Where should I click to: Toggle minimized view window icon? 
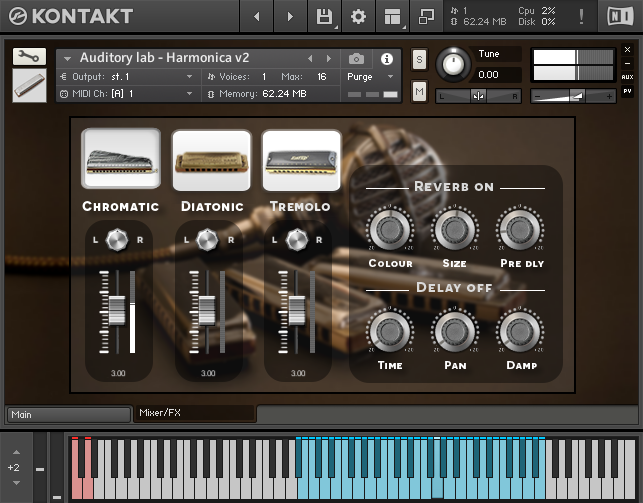pyautogui.click(x=426, y=16)
